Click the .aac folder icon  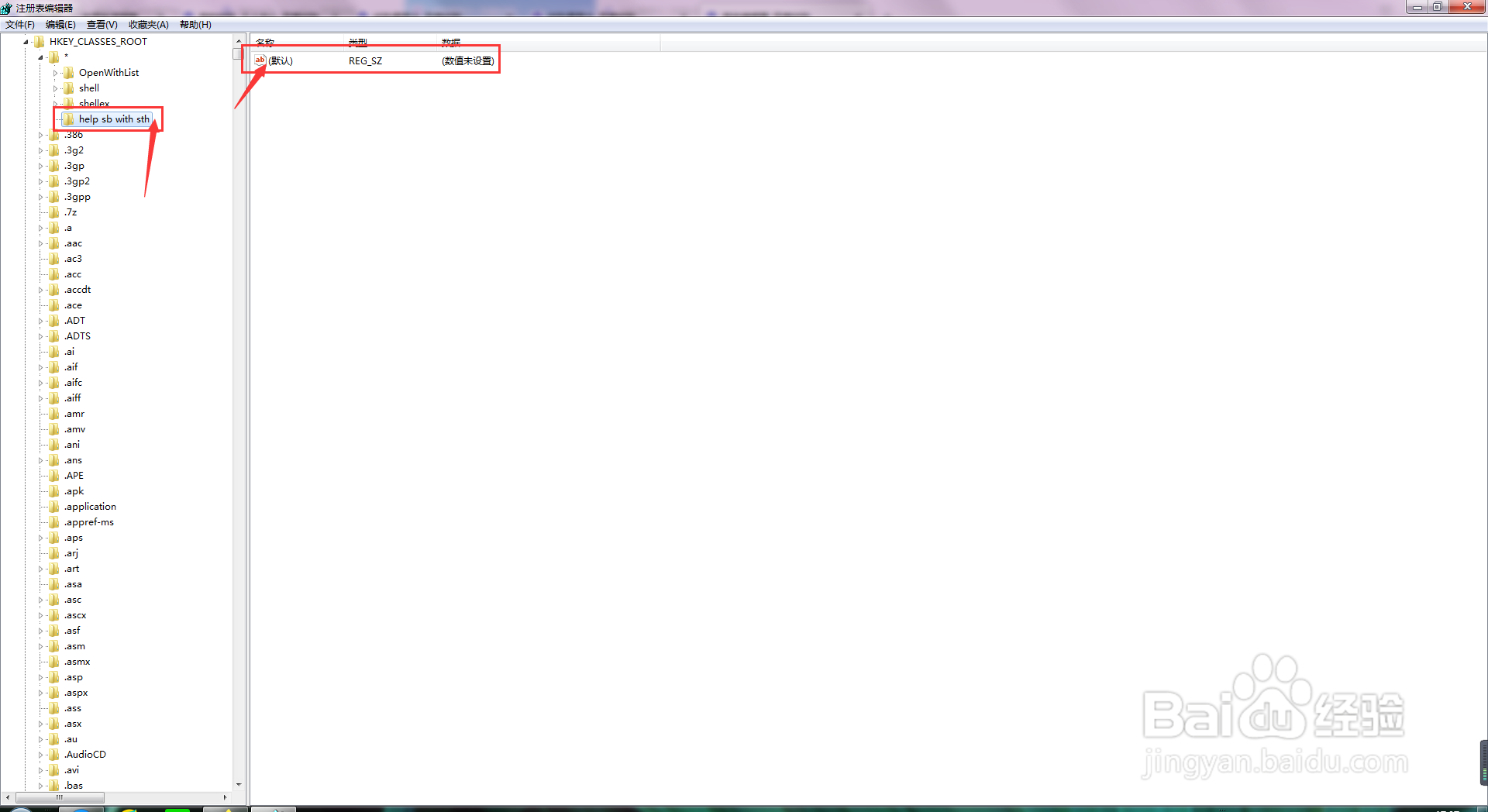53,243
